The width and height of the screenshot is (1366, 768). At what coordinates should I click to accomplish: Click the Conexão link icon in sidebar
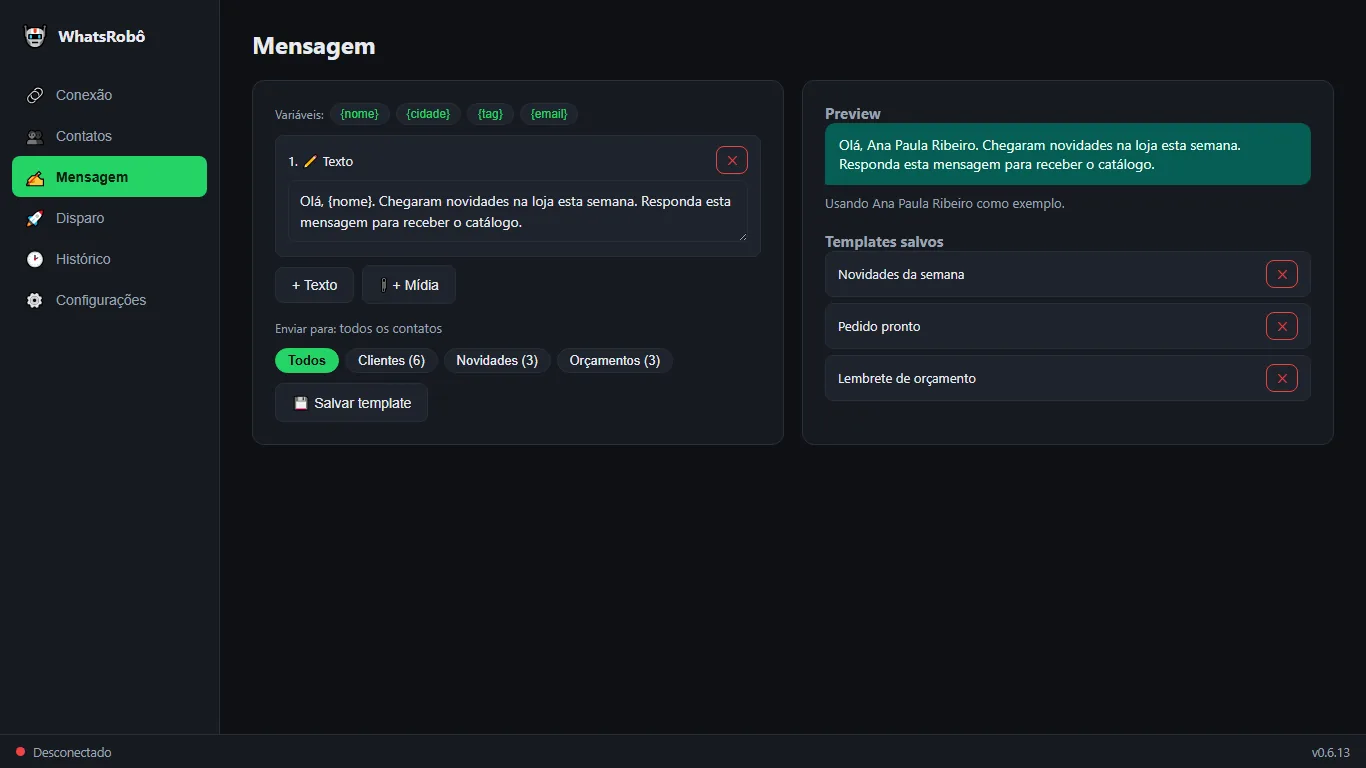pos(35,95)
